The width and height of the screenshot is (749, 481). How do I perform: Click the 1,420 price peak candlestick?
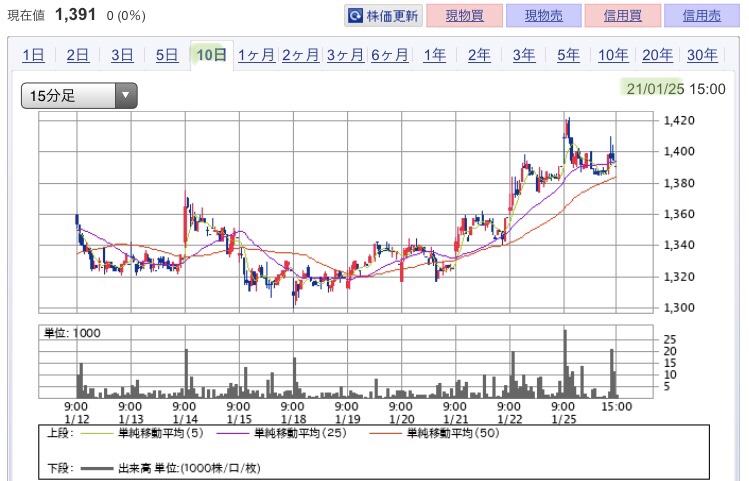point(567,128)
